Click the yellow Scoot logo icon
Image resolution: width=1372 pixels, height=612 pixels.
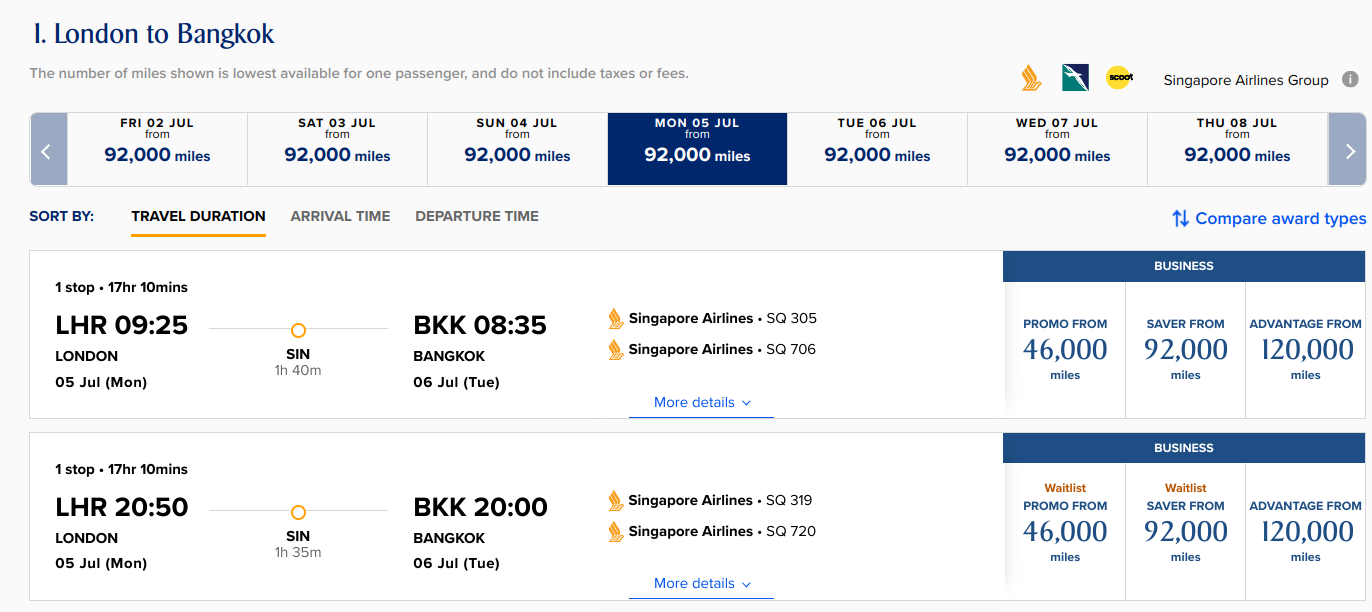click(1119, 78)
